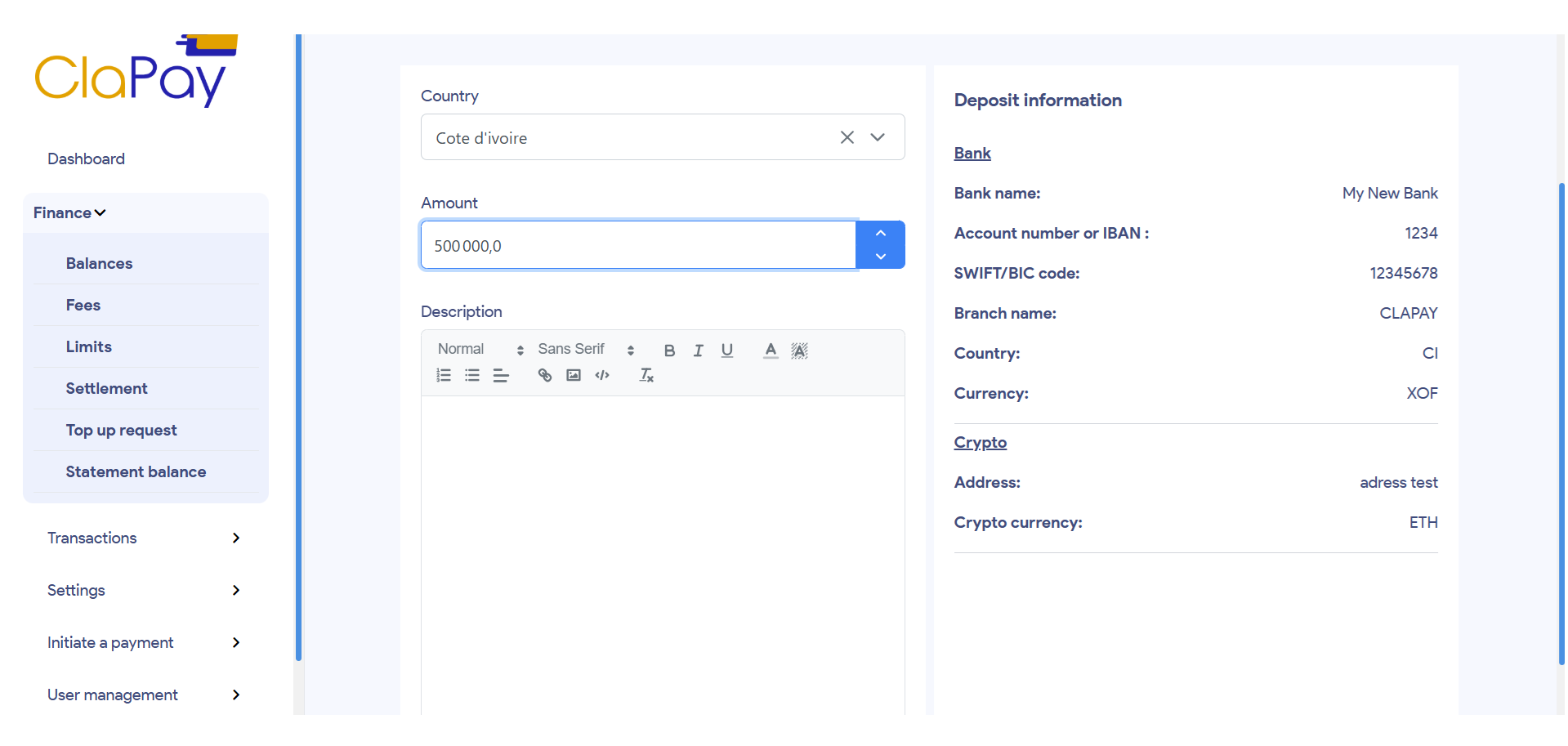Open the Sans Serif font dropdown
The height and width of the screenshot is (746, 1568).
coord(585,350)
